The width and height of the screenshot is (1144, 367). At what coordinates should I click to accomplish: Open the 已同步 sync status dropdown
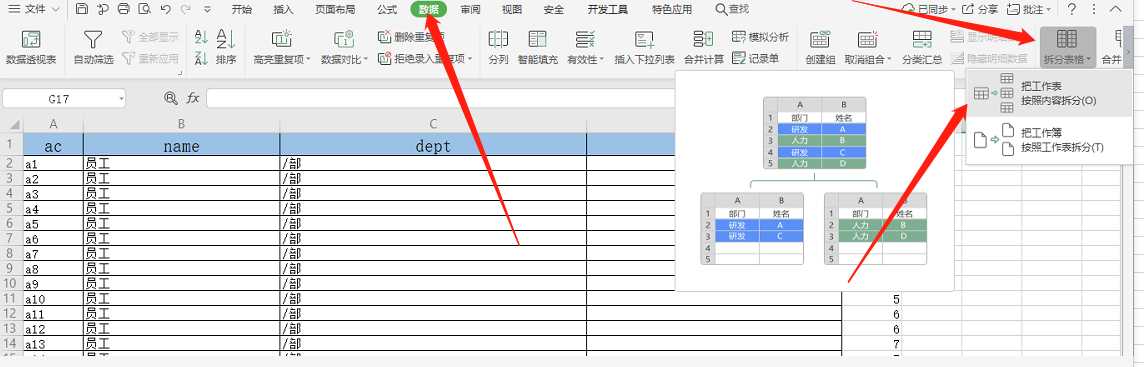[x=927, y=9]
